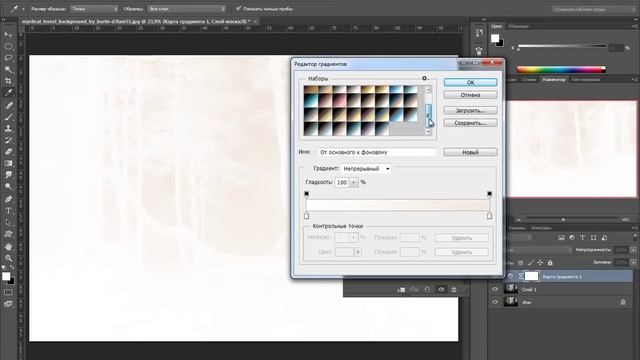Open layer opacity dropdown arrow
The image size is (640, 360).
click(633, 250)
